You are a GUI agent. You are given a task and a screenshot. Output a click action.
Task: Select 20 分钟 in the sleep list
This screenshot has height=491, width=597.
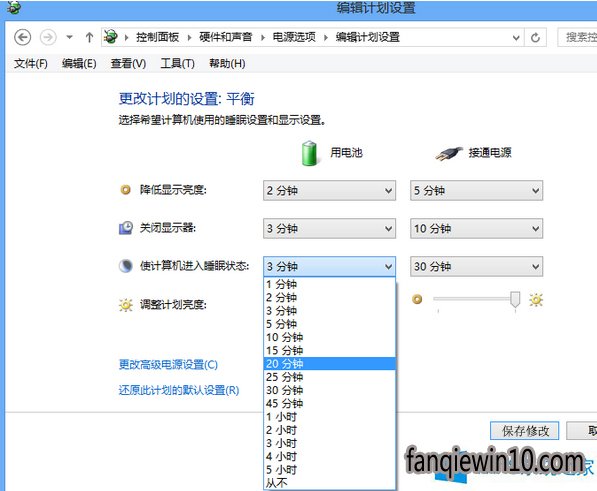point(330,363)
